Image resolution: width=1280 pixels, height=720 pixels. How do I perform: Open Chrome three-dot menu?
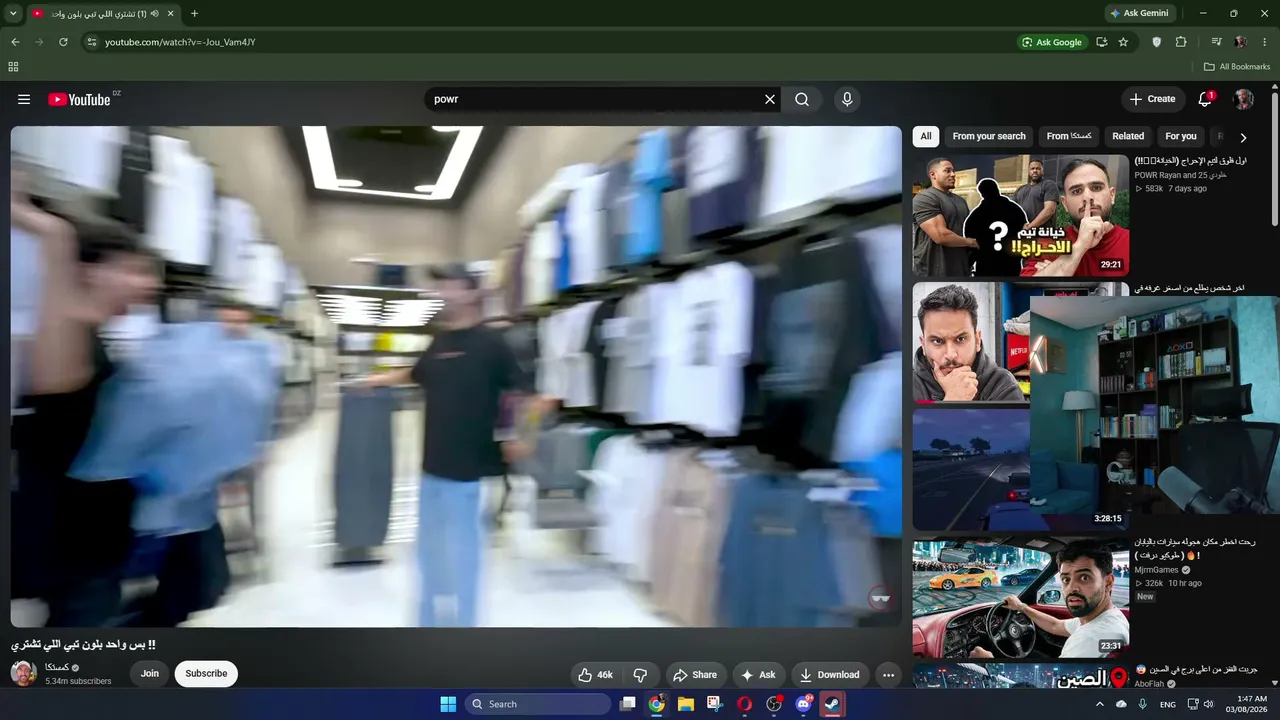tap(1265, 42)
